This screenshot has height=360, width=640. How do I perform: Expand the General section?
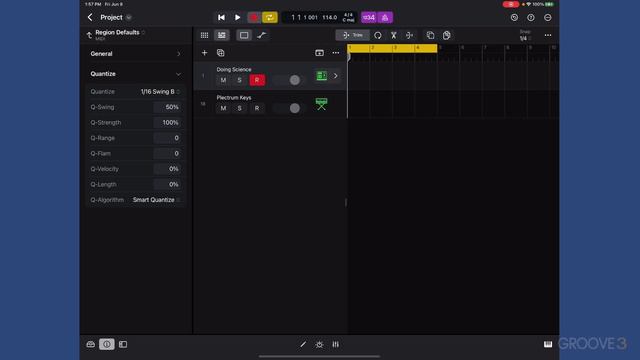(x=136, y=53)
